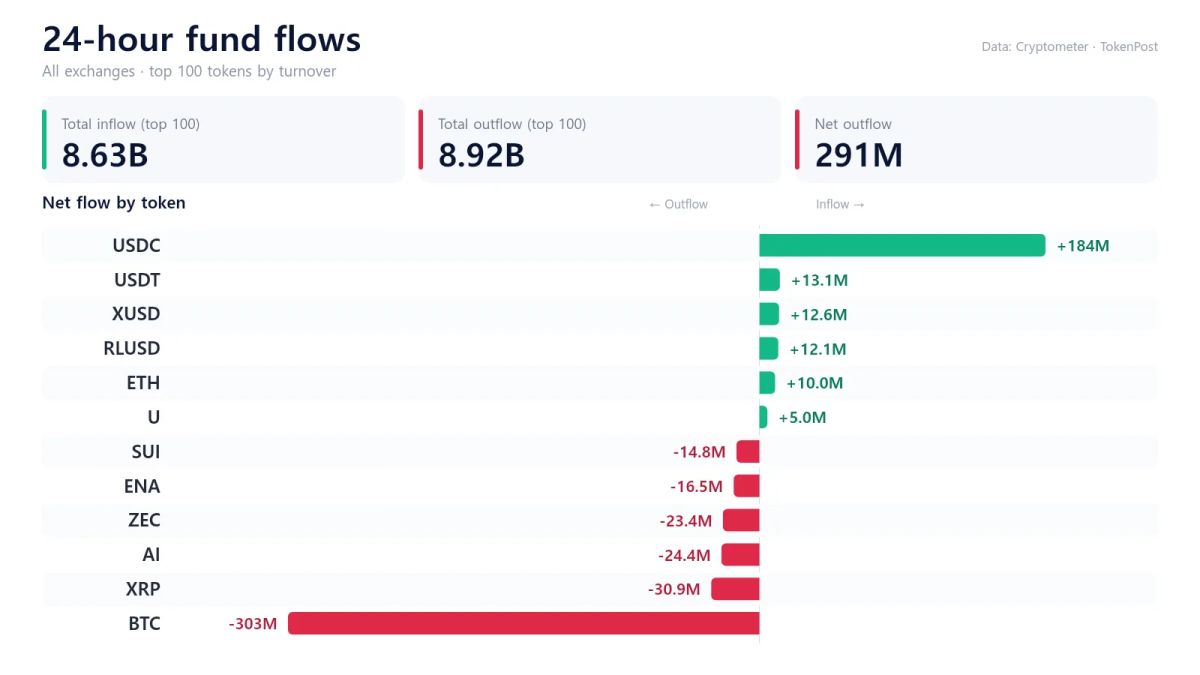Click the -23.4M value
This screenshot has height=675, width=1200.
pos(686,521)
